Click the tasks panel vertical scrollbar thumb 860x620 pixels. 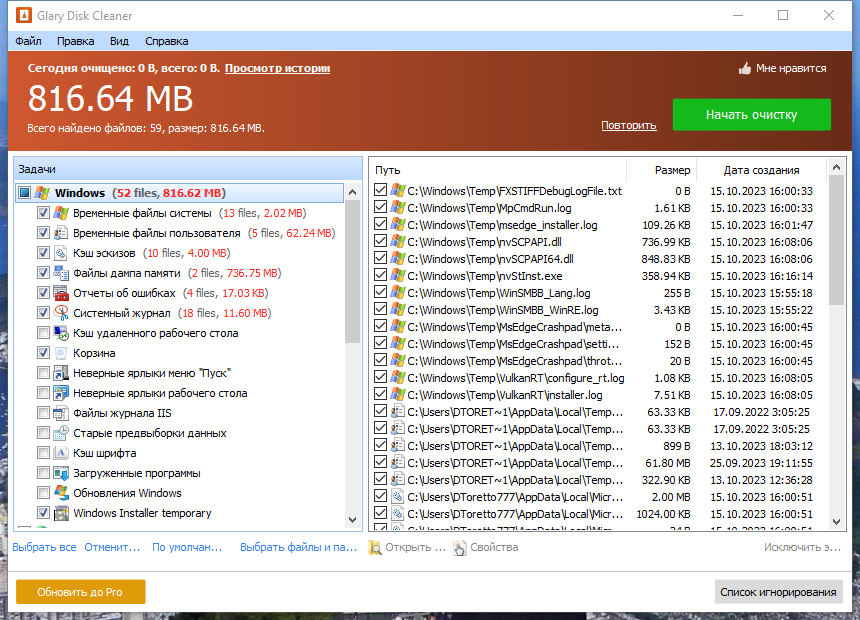pyautogui.click(x=352, y=272)
